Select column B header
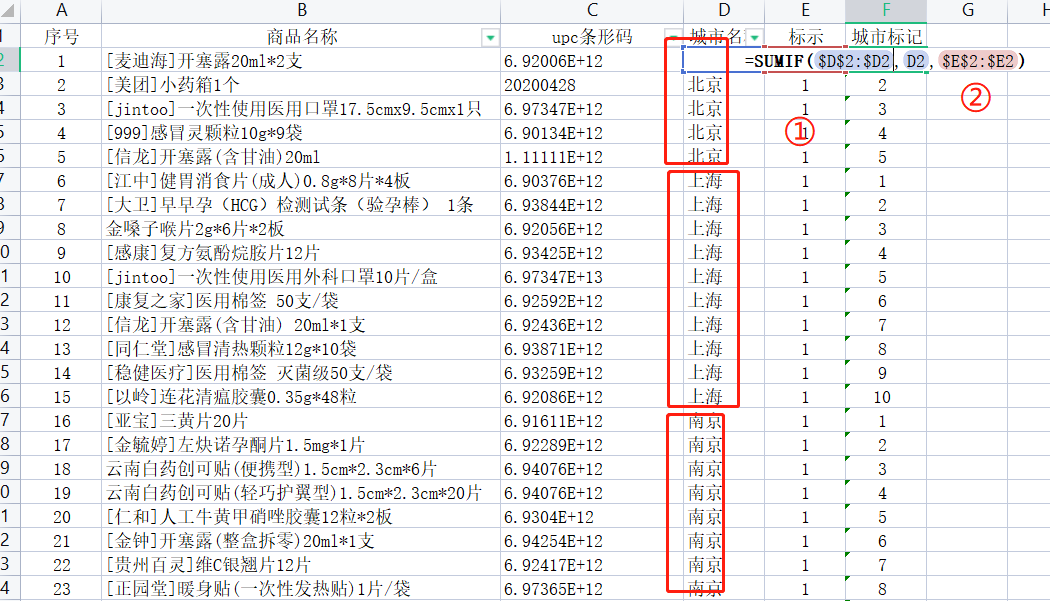Viewport: 1050px width, 601px height. [301, 10]
